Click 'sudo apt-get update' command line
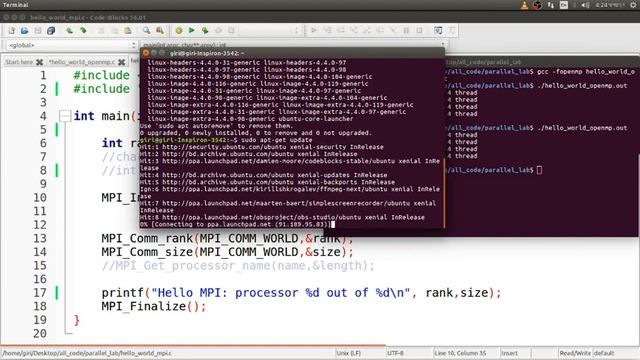This screenshot has height=360, width=640. pos(278,140)
